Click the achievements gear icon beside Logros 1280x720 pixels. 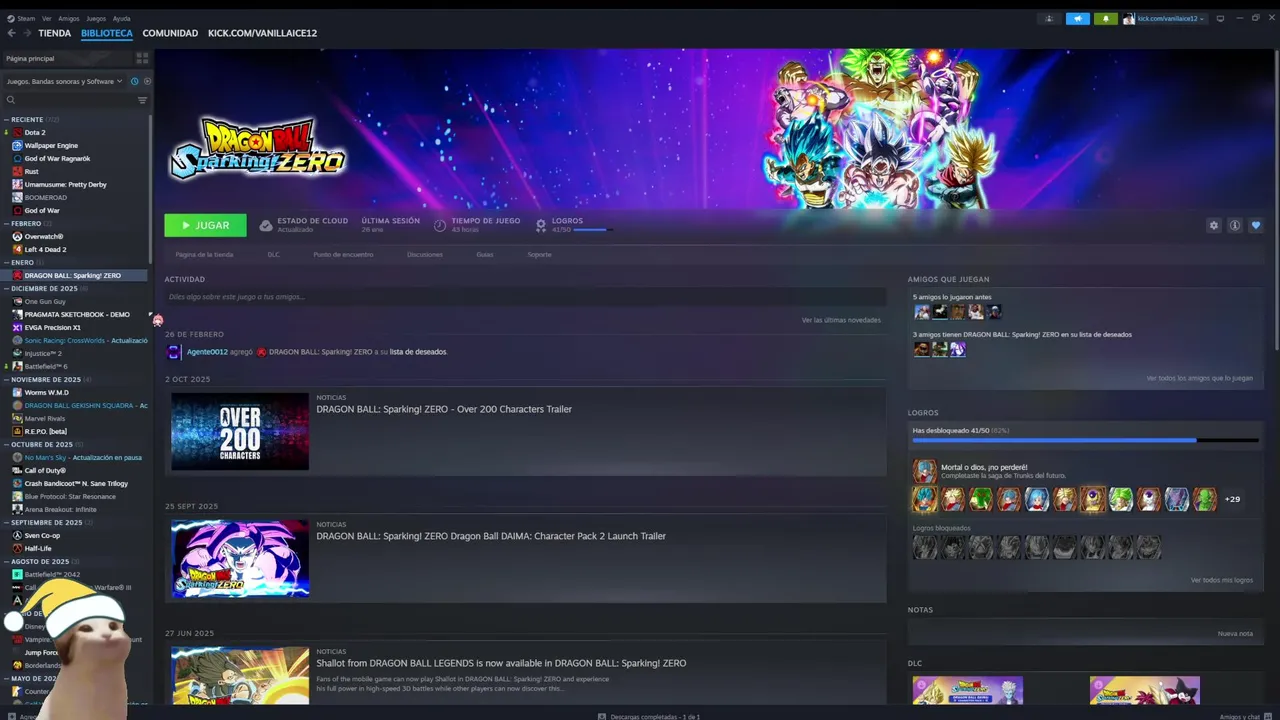tap(541, 225)
